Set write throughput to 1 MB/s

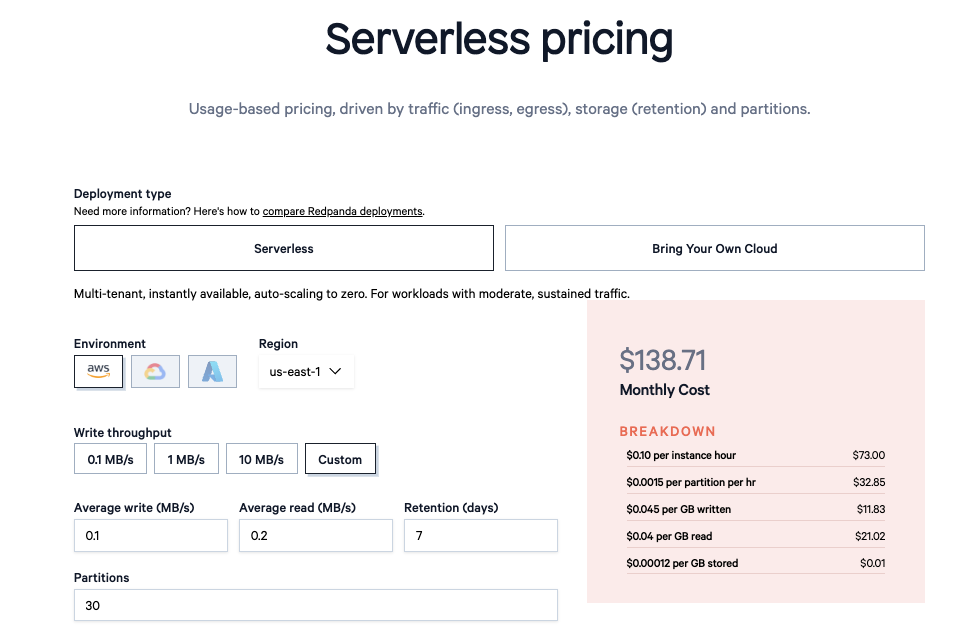(x=186, y=459)
